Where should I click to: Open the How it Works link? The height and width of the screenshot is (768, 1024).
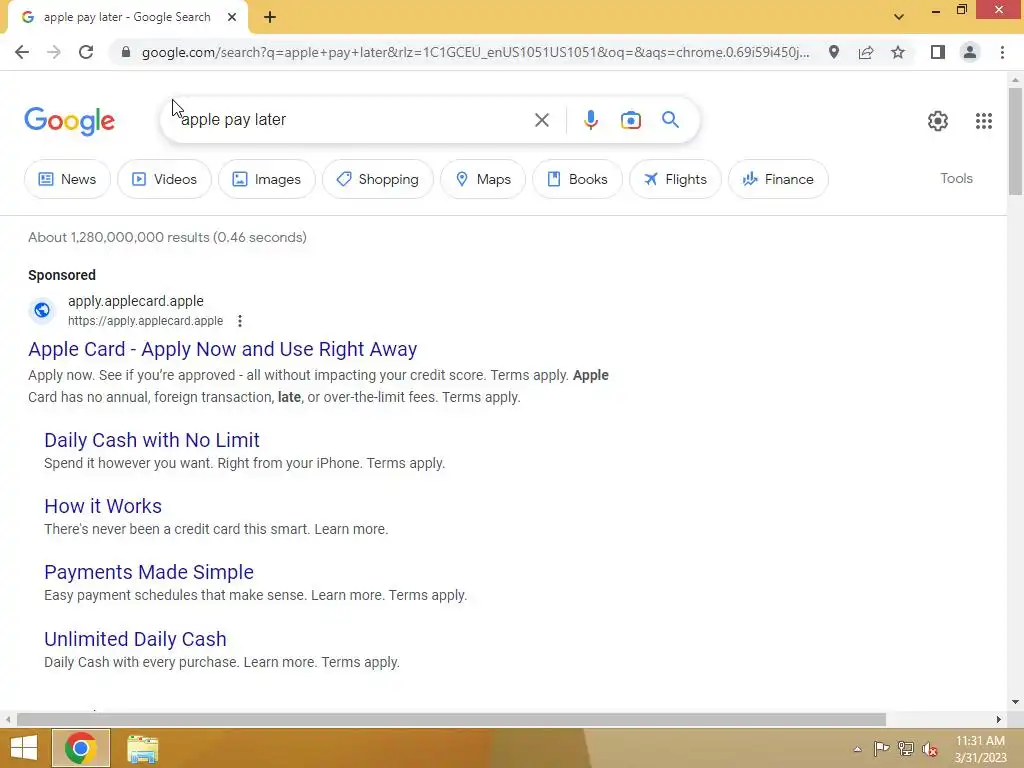tap(103, 506)
